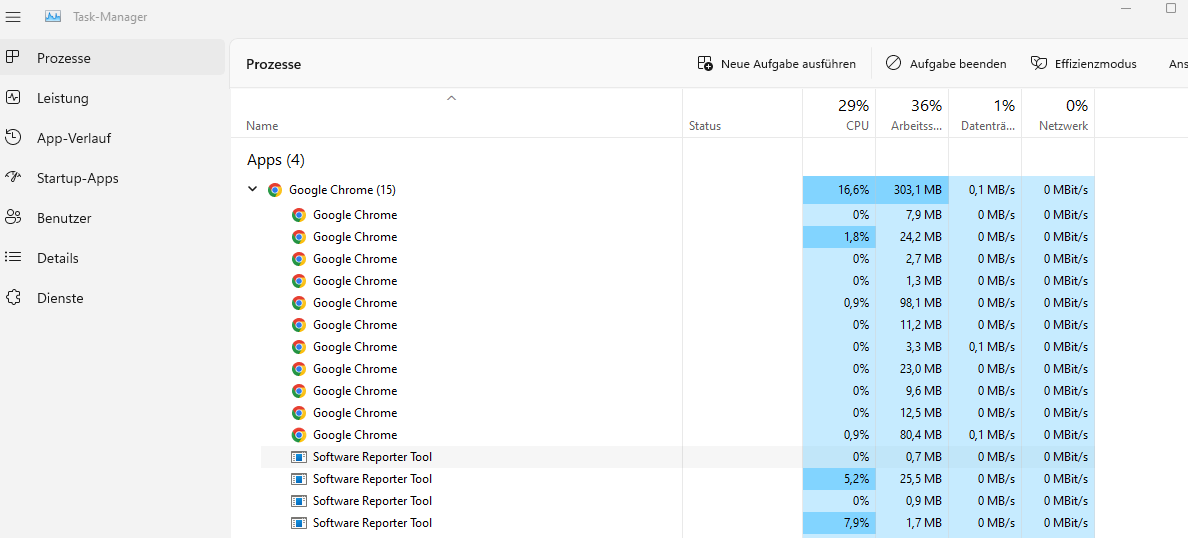Sort processes by CPU column
1188x538 pixels.
pos(839,113)
